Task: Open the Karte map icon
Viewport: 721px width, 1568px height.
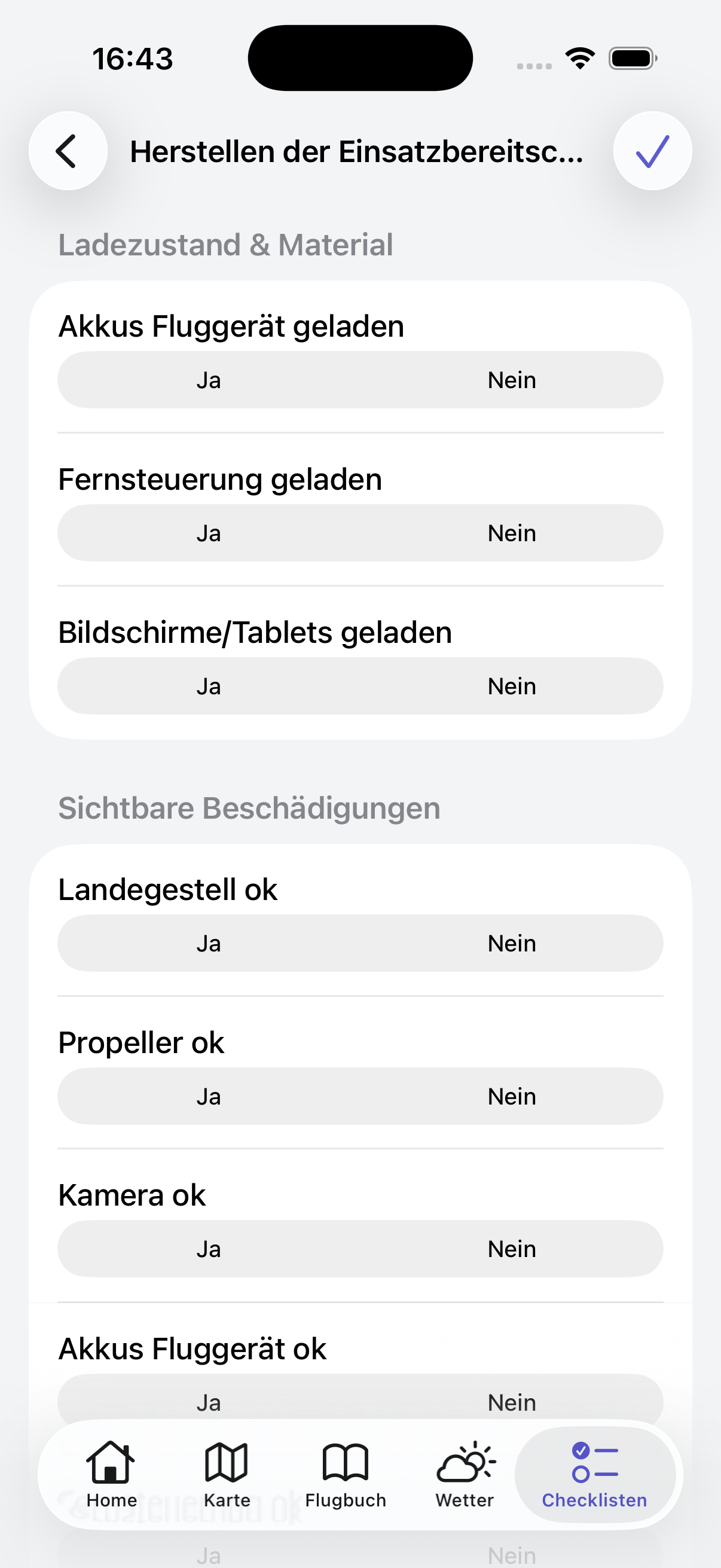Action: 227,1462
